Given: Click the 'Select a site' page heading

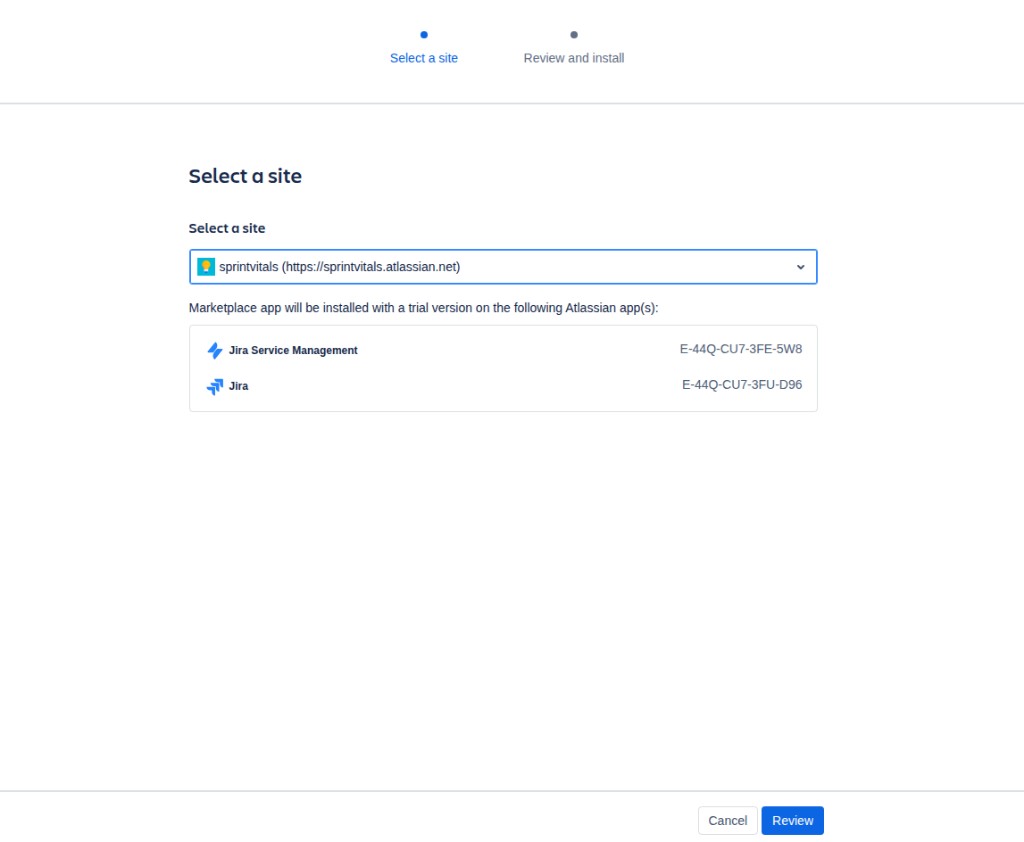Looking at the screenshot, I should pyautogui.click(x=245, y=176).
